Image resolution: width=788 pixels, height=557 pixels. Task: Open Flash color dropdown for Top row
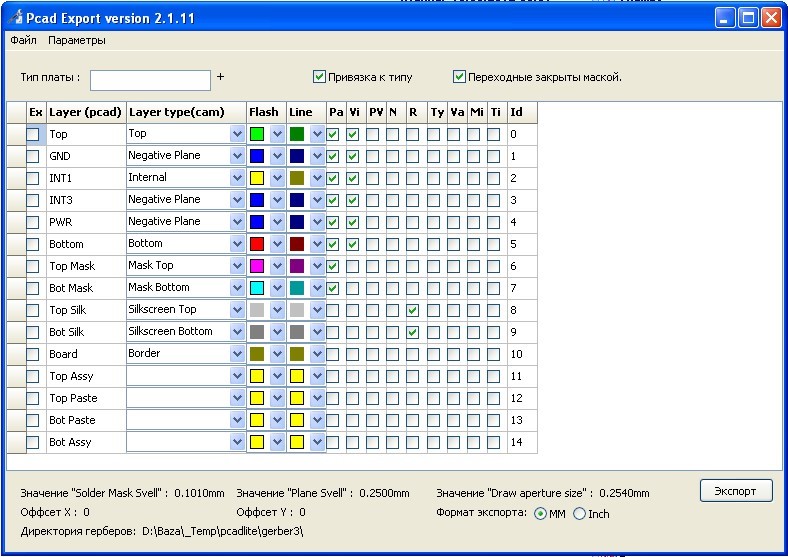coord(277,134)
